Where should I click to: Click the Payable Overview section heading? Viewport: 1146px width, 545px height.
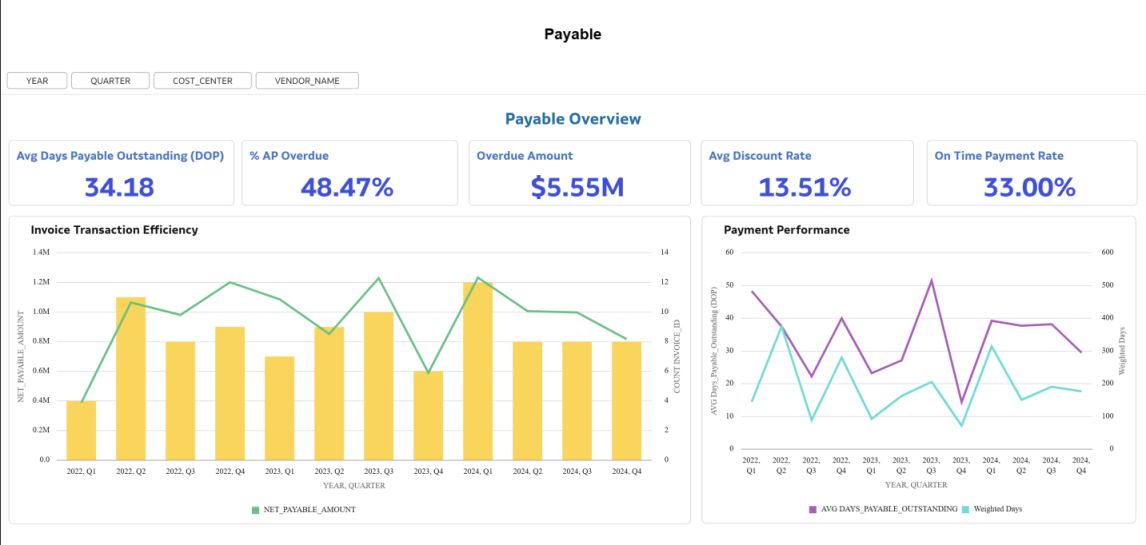(573, 119)
